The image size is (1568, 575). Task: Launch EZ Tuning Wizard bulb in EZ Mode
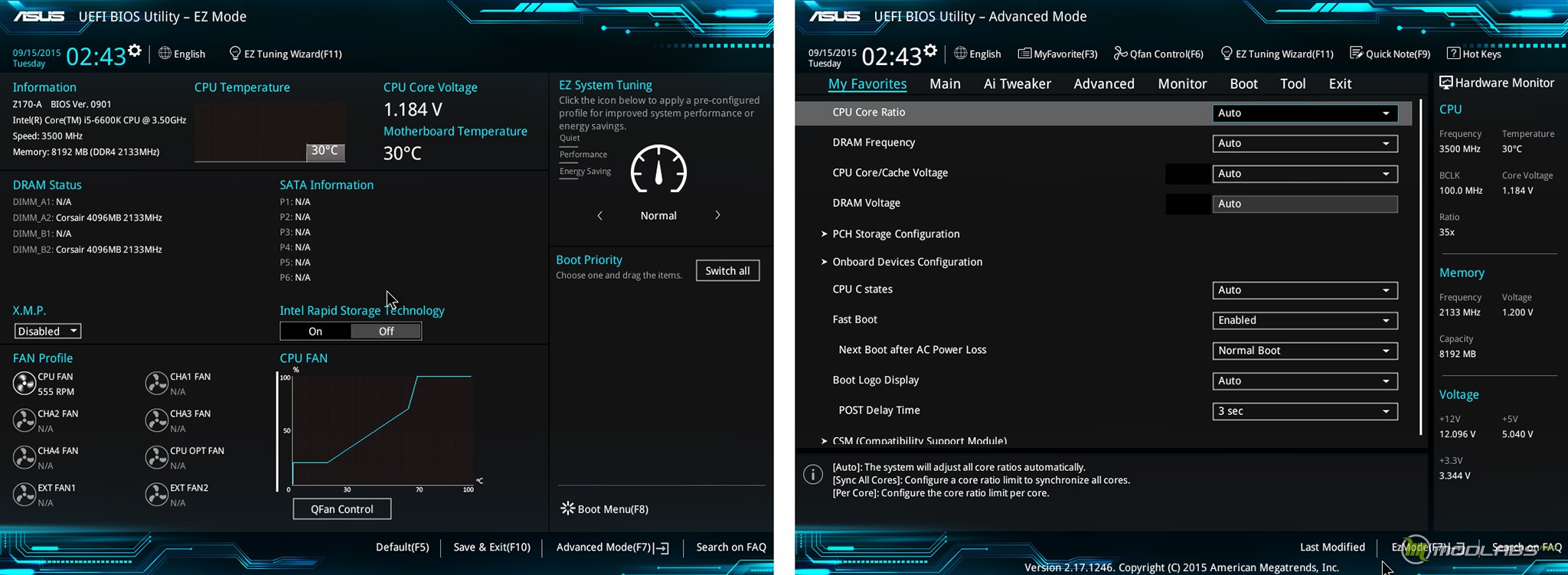click(235, 53)
